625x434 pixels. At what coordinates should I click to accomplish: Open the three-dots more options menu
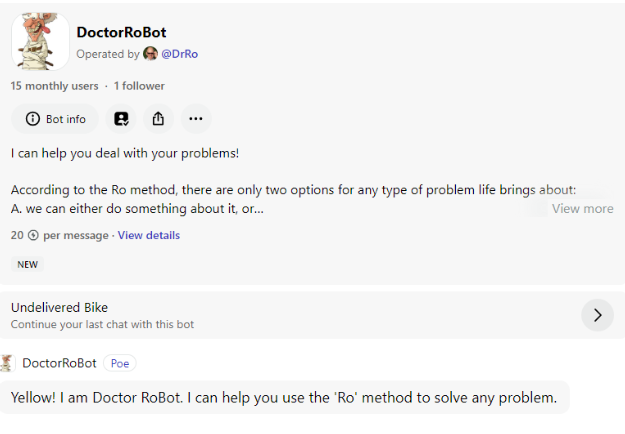click(x=194, y=119)
